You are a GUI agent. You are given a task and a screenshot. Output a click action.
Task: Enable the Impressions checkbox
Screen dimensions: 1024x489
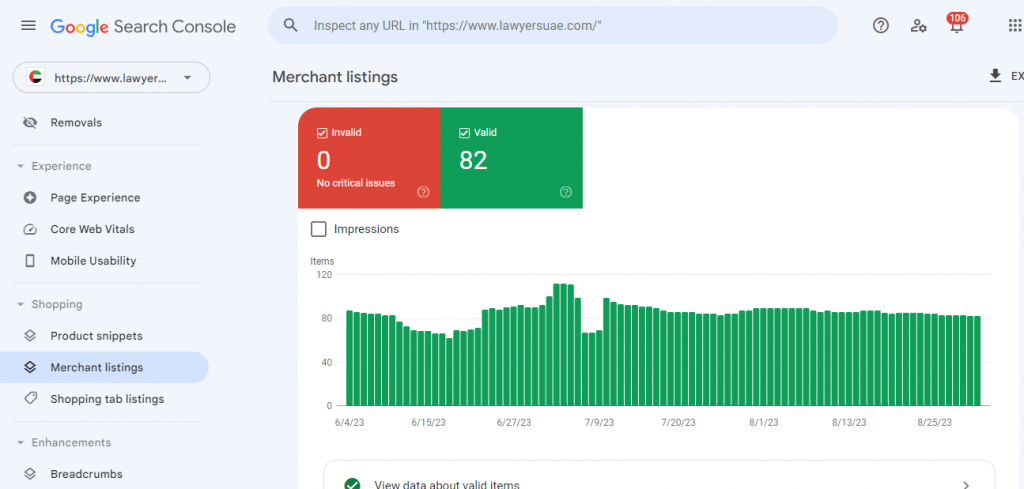pyautogui.click(x=319, y=229)
